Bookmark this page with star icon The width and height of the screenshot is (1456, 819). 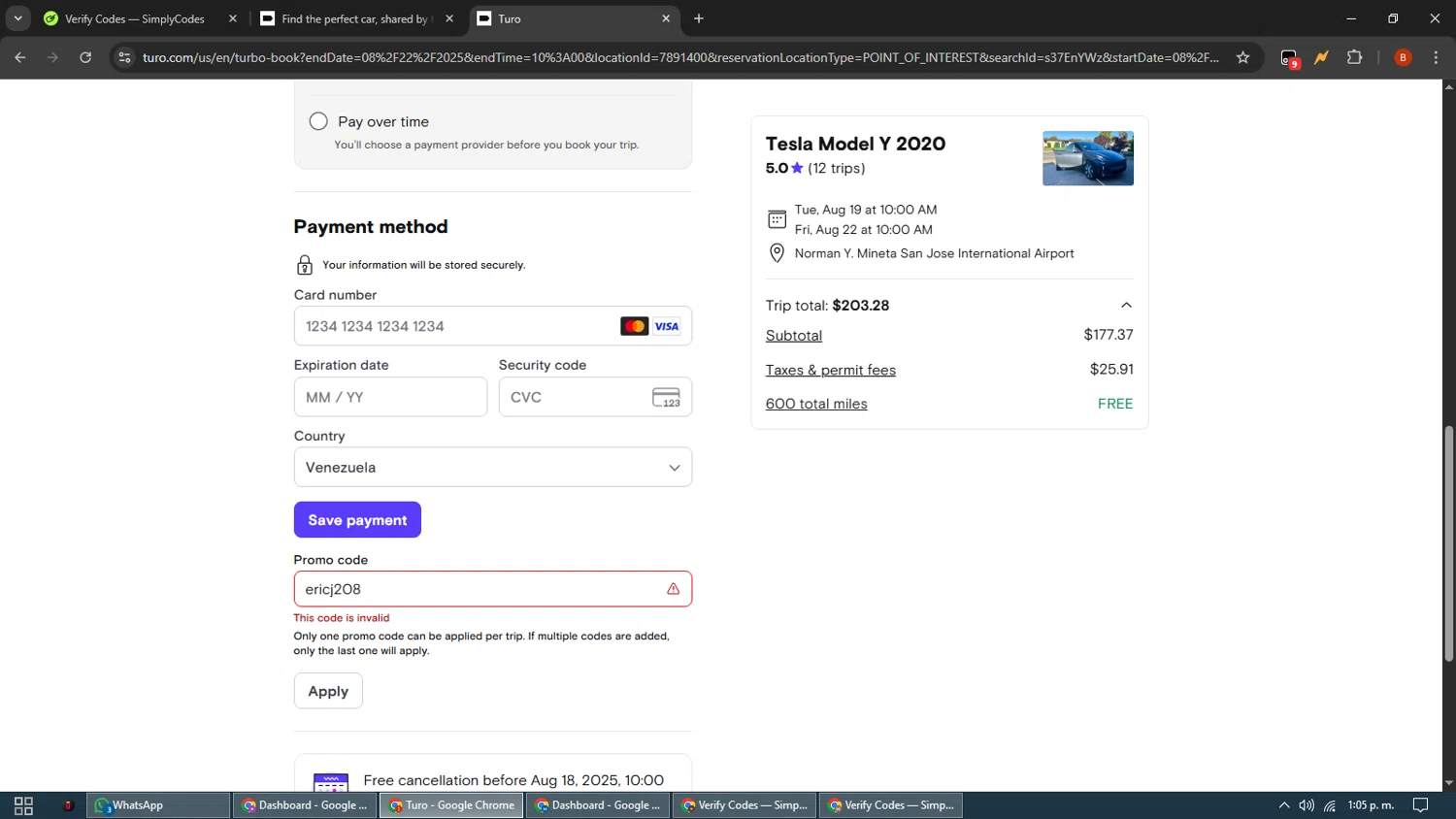click(x=1242, y=57)
